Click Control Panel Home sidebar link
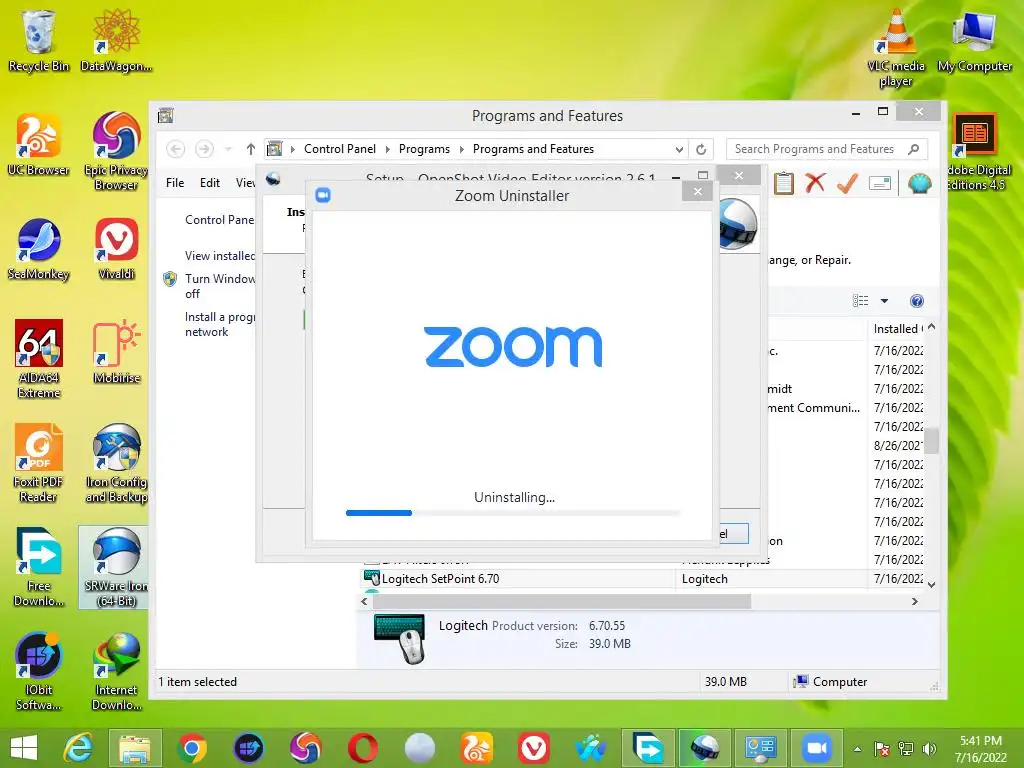Image resolution: width=1024 pixels, height=768 pixels. [220, 220]
